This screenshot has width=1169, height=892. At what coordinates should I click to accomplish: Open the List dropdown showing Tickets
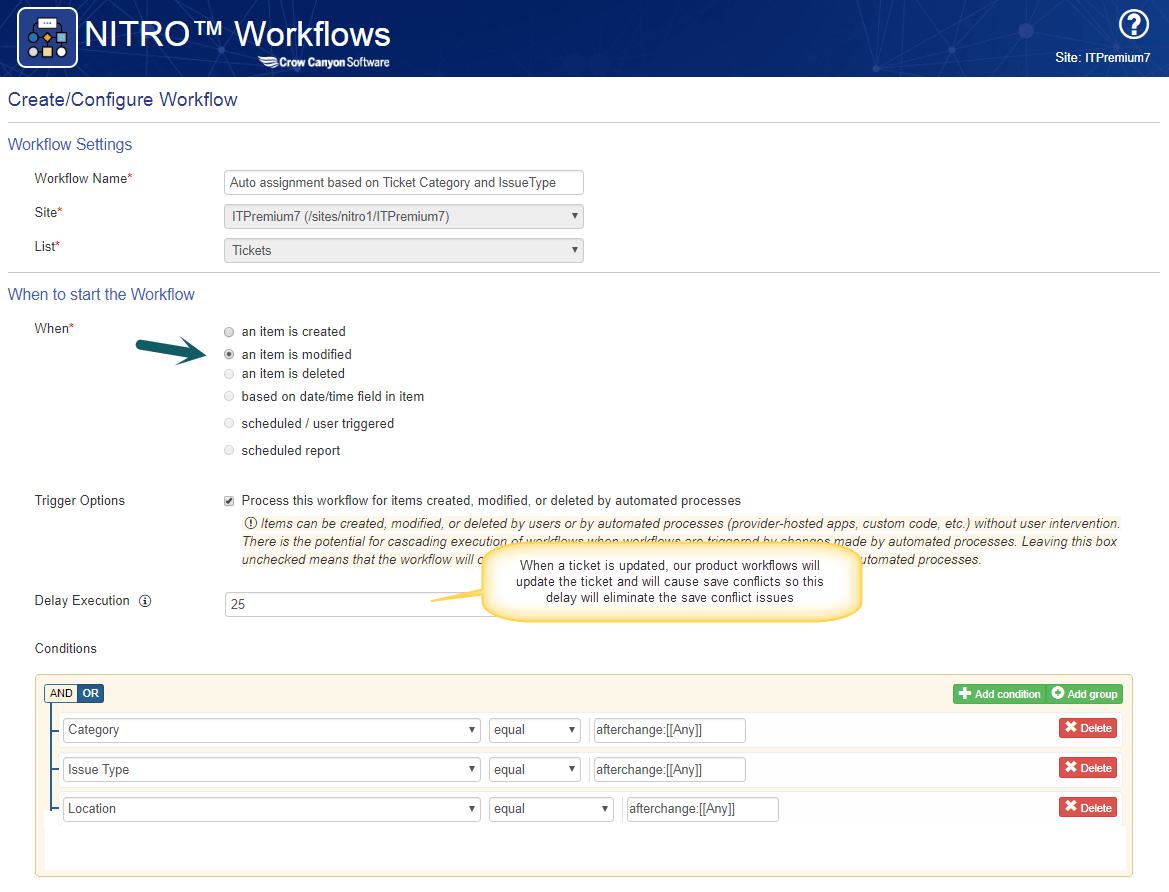(403, 251)
